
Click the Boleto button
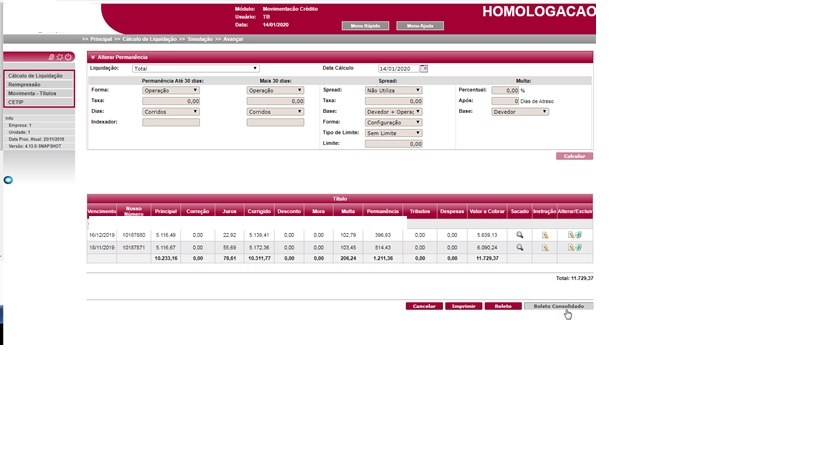503,306
